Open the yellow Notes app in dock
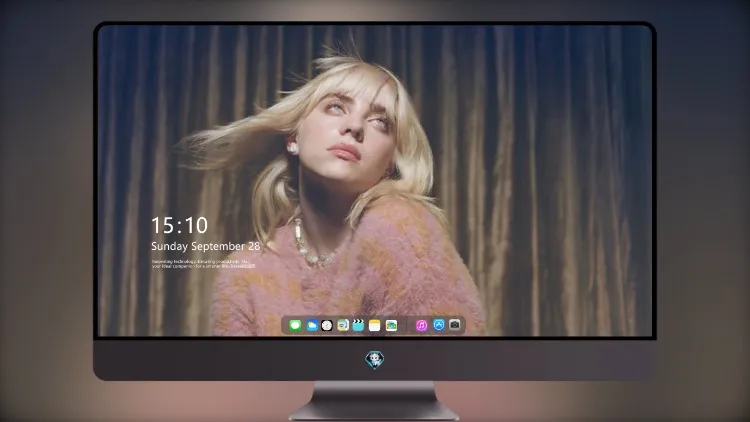Screen dimensions: 750x422 [x=375, y=325]
